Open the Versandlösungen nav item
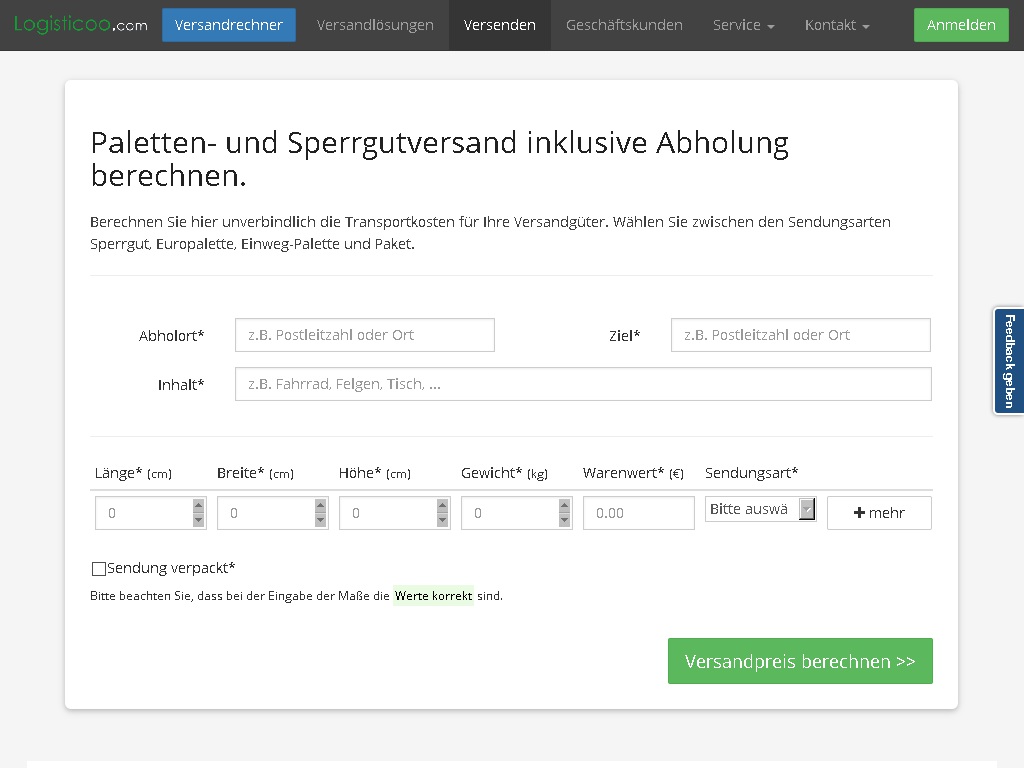The height and width of the screenshot is (768, 1024). point(375,25)
